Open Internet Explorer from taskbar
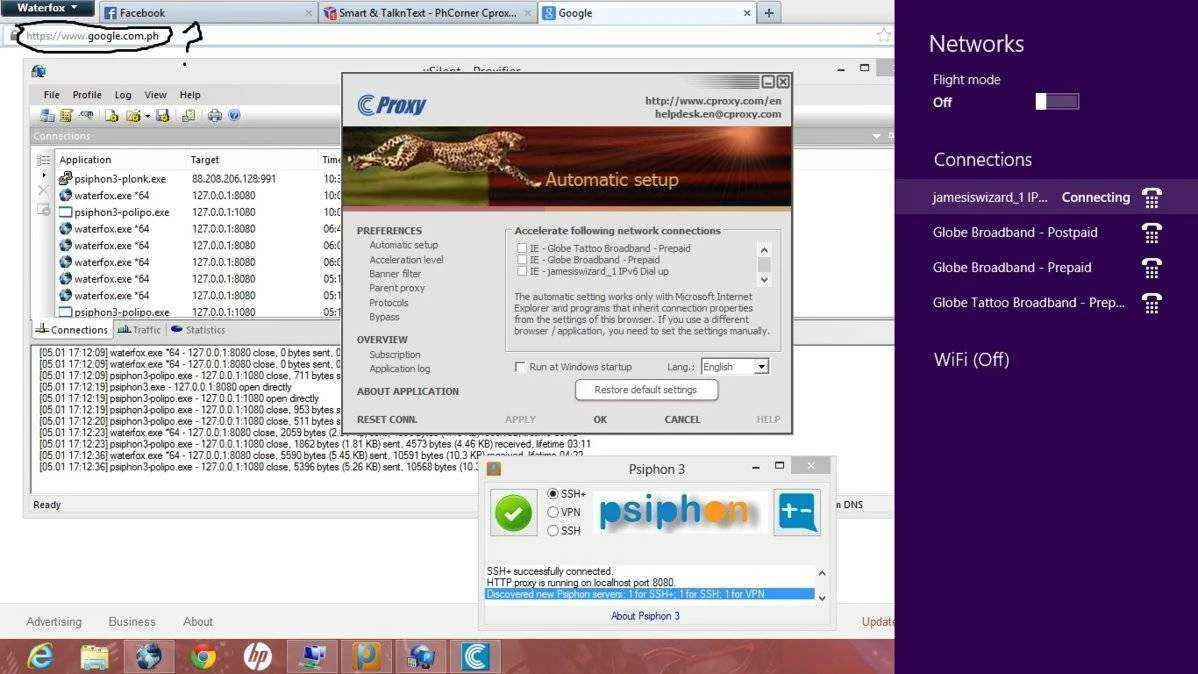1198x674 pixels. tap(39, 656)
